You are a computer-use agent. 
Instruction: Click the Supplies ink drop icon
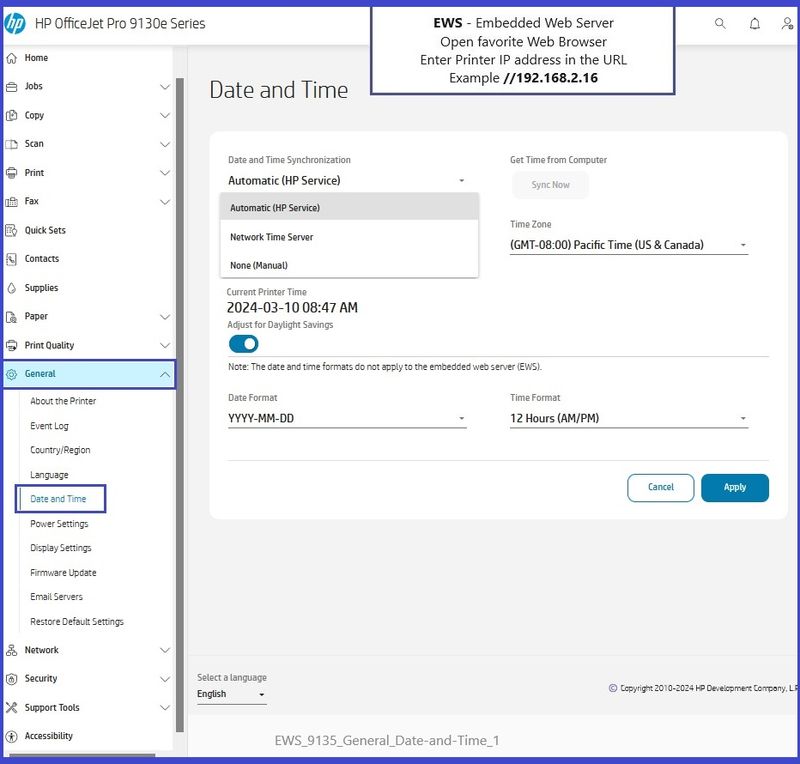pos(12,288)
